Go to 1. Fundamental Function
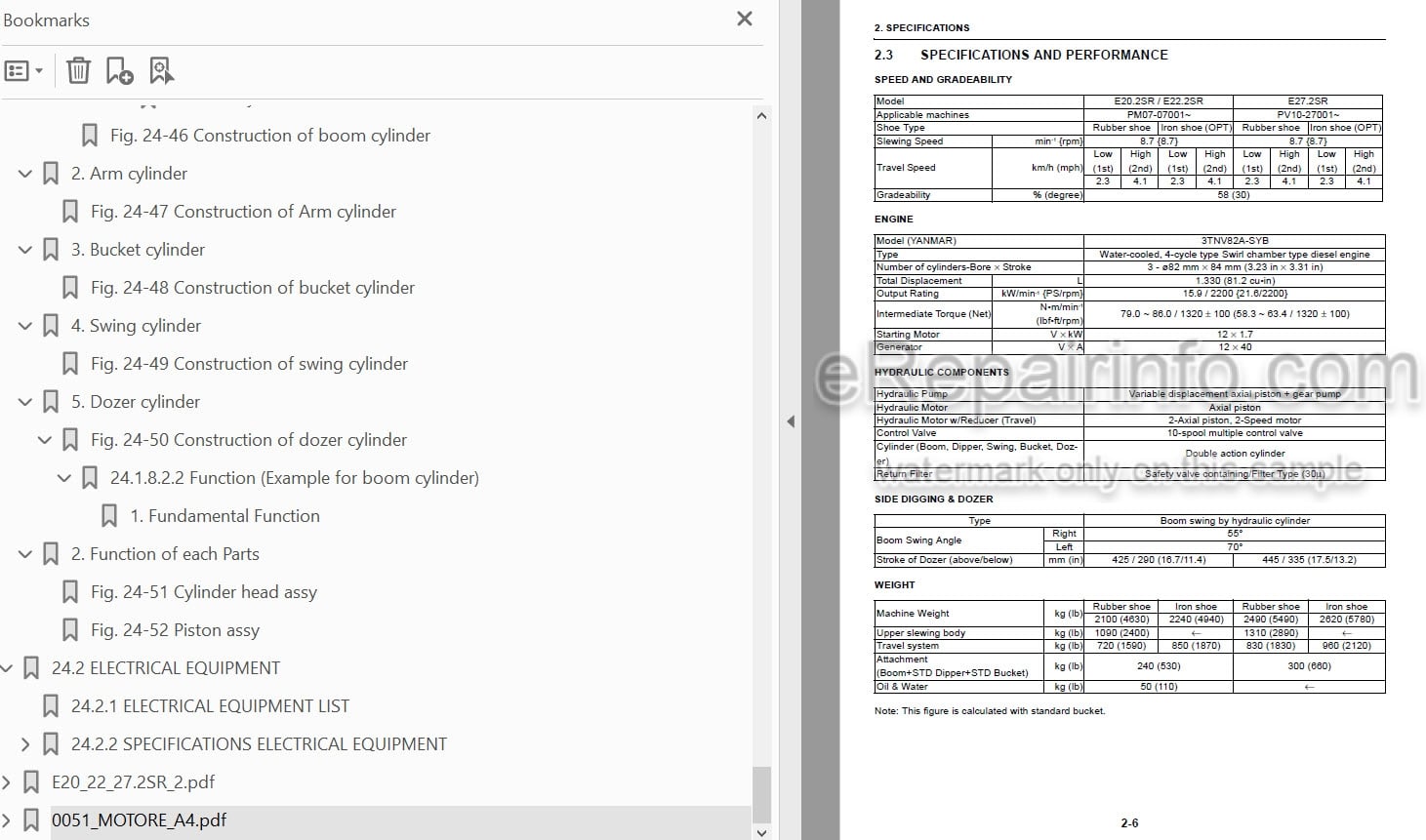 (224, 515)
